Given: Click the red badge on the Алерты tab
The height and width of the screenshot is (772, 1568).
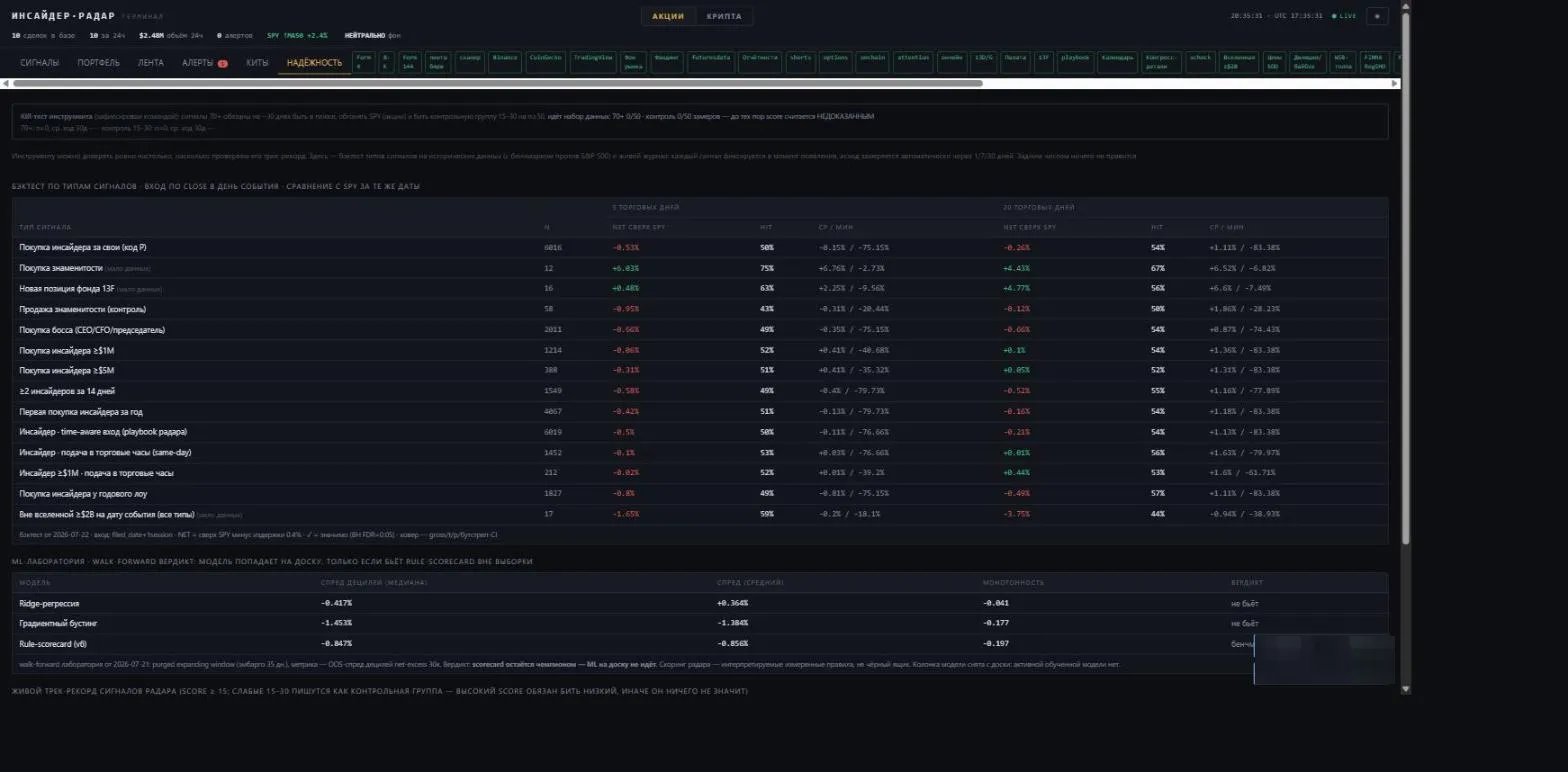Looking at the screenshot, I should (222, 63).
